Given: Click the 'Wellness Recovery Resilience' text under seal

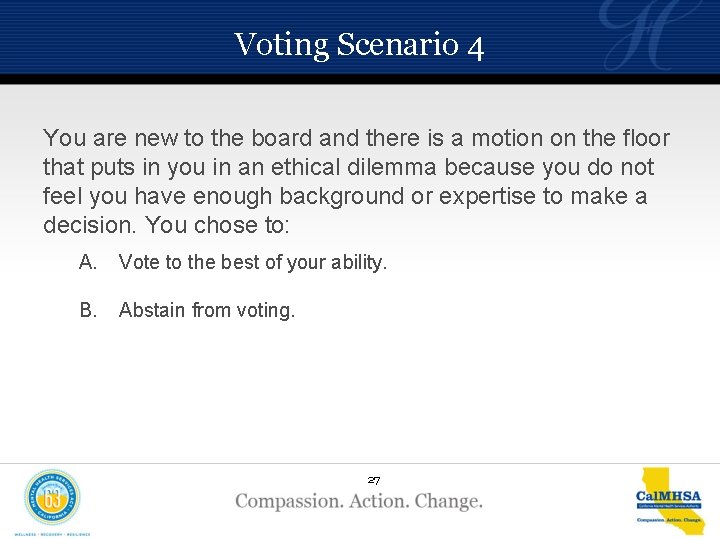Looking at the screenshot, I should click(x=52, y=533).
